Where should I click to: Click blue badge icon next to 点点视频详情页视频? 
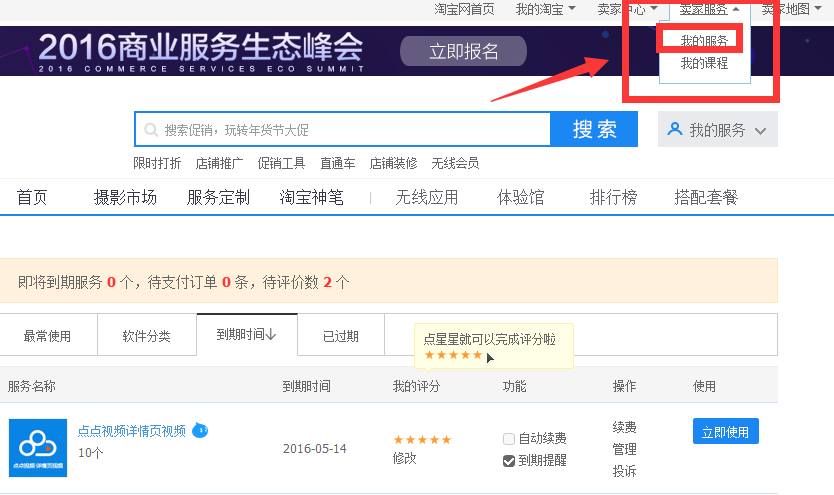(200, 430)
